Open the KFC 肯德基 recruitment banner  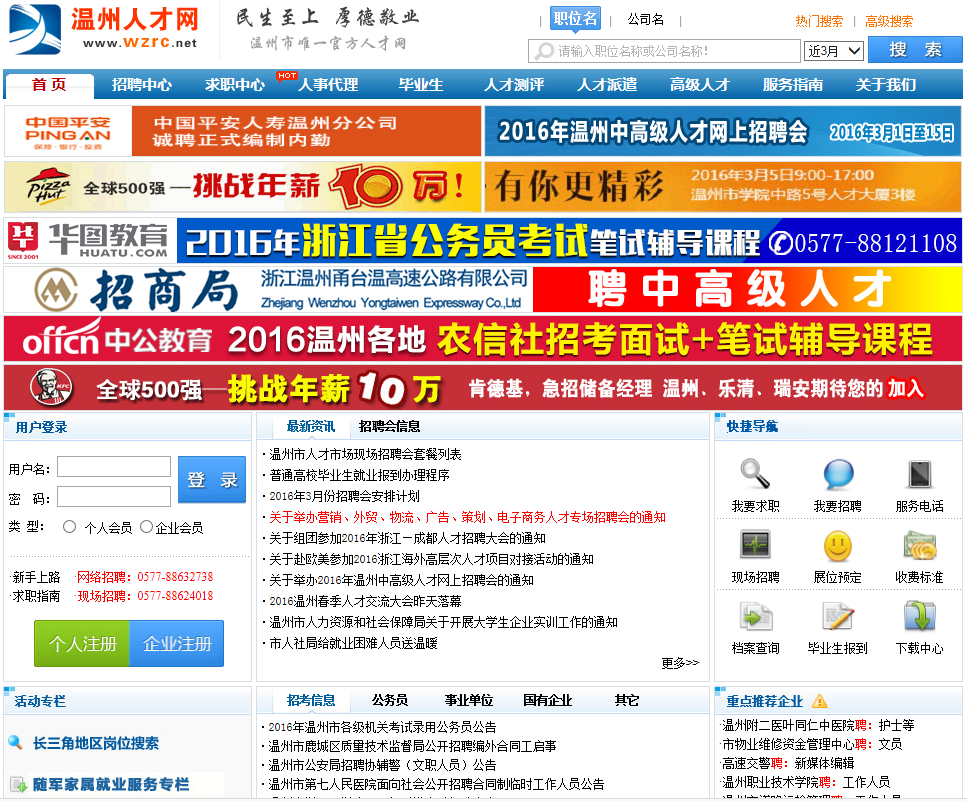tap(483, 388)
